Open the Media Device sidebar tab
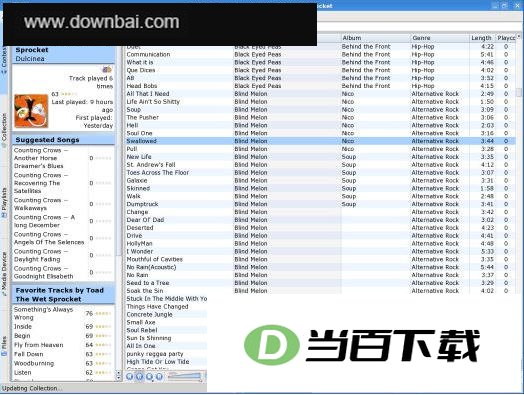 point(4,274)
